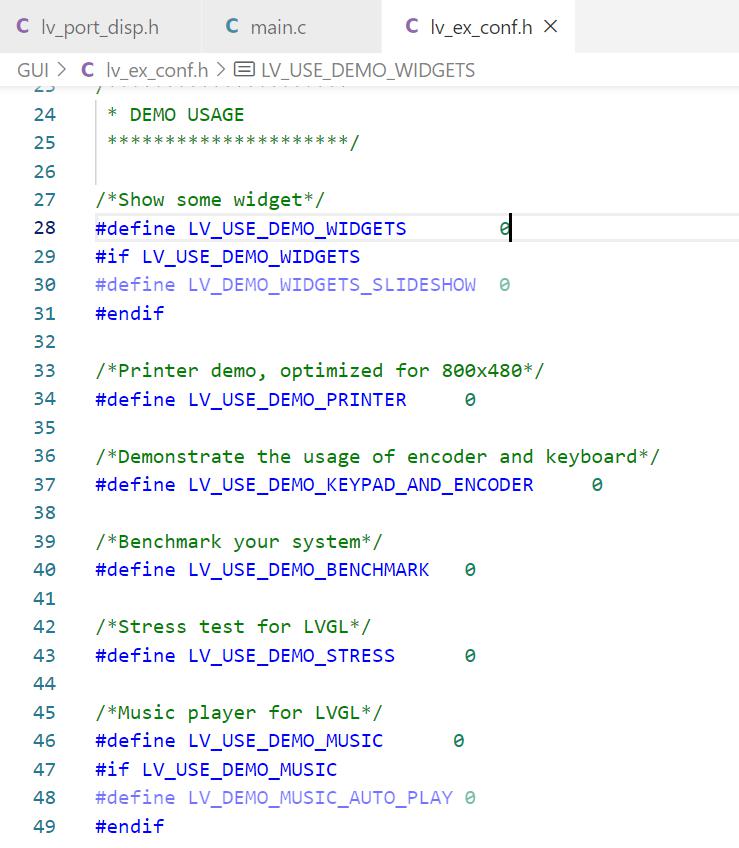Click the chevron after GUI in breadcrumb

click(x=62, y=70)
